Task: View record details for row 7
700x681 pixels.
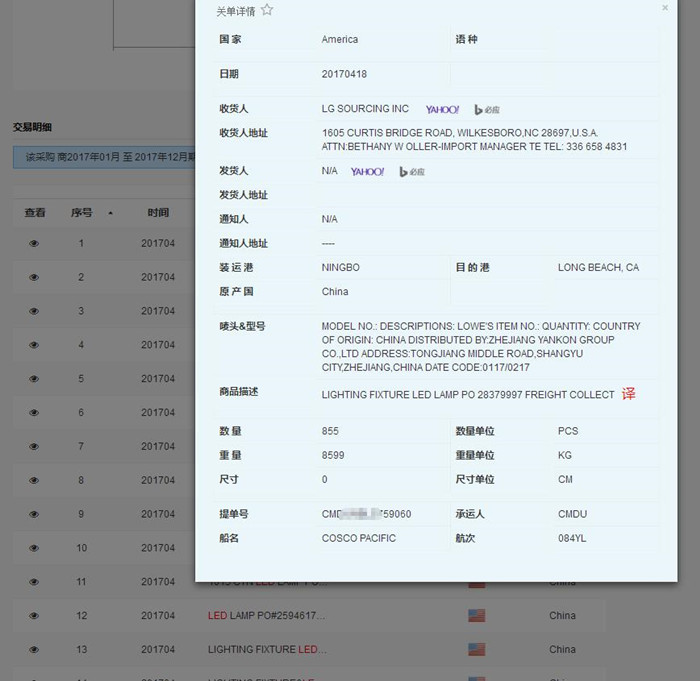Action: [x=34, y=447]
